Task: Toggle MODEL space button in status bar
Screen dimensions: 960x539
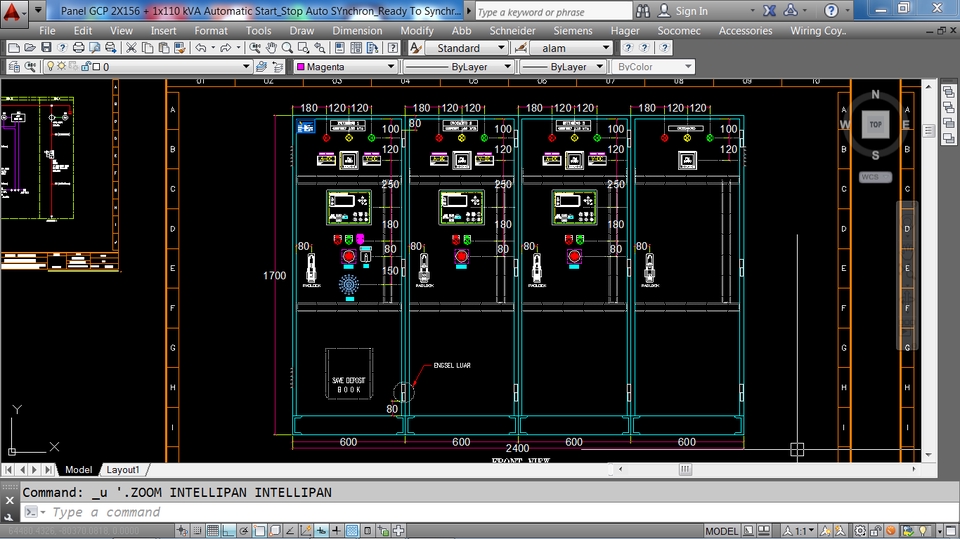Action: tap(722, 531)
